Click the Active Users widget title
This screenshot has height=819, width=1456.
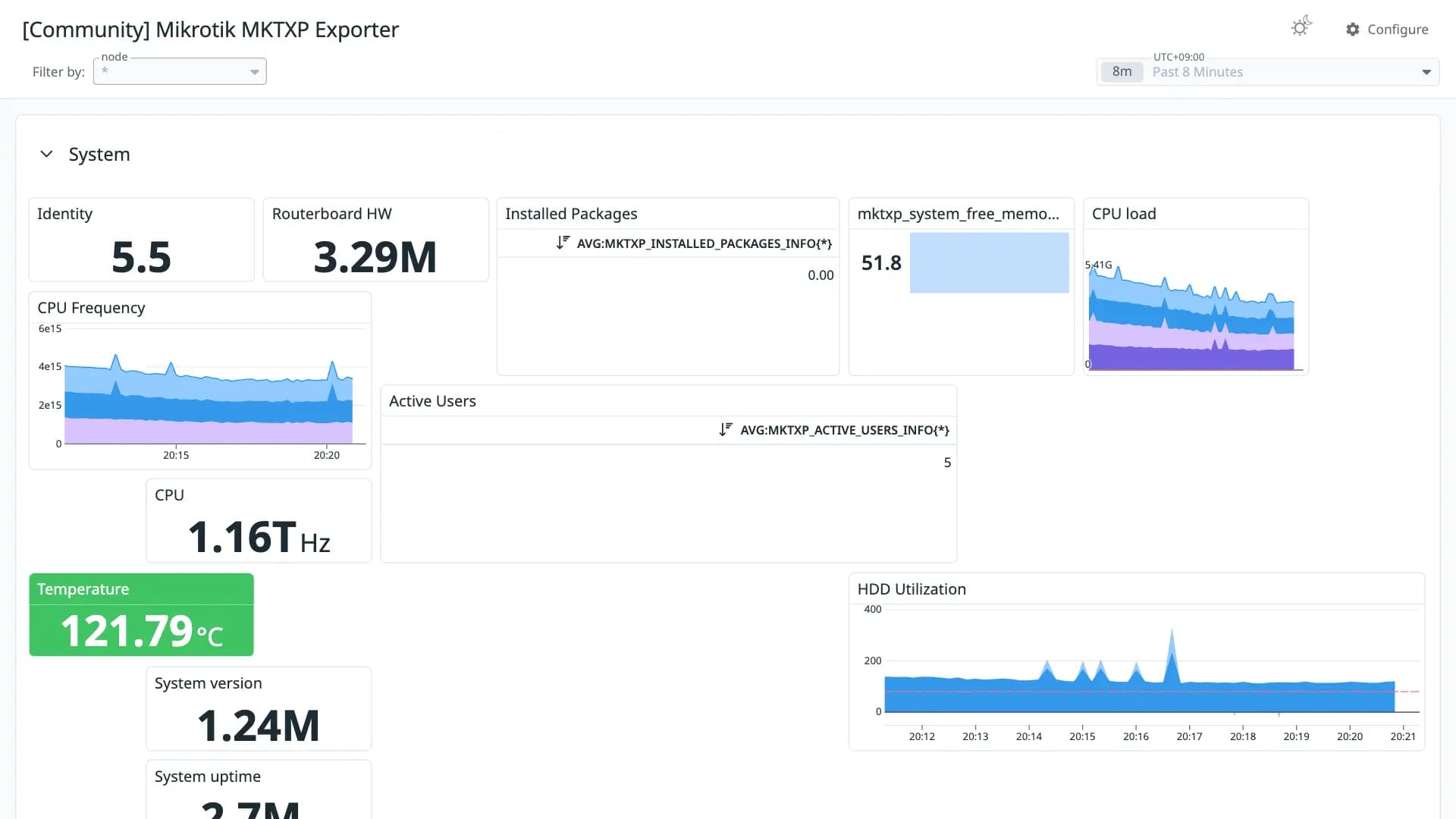pos(432,401)
